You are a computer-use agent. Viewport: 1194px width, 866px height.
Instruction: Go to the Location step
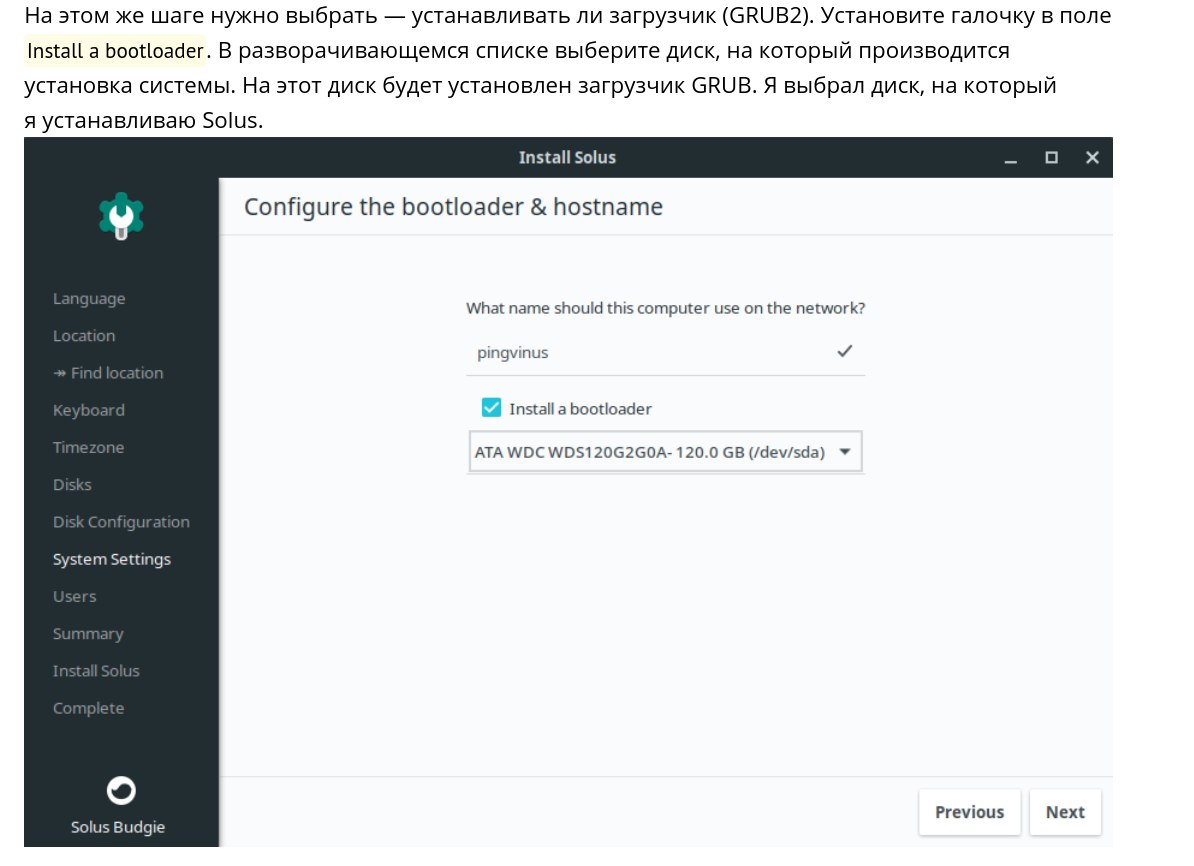click(84, 336)
